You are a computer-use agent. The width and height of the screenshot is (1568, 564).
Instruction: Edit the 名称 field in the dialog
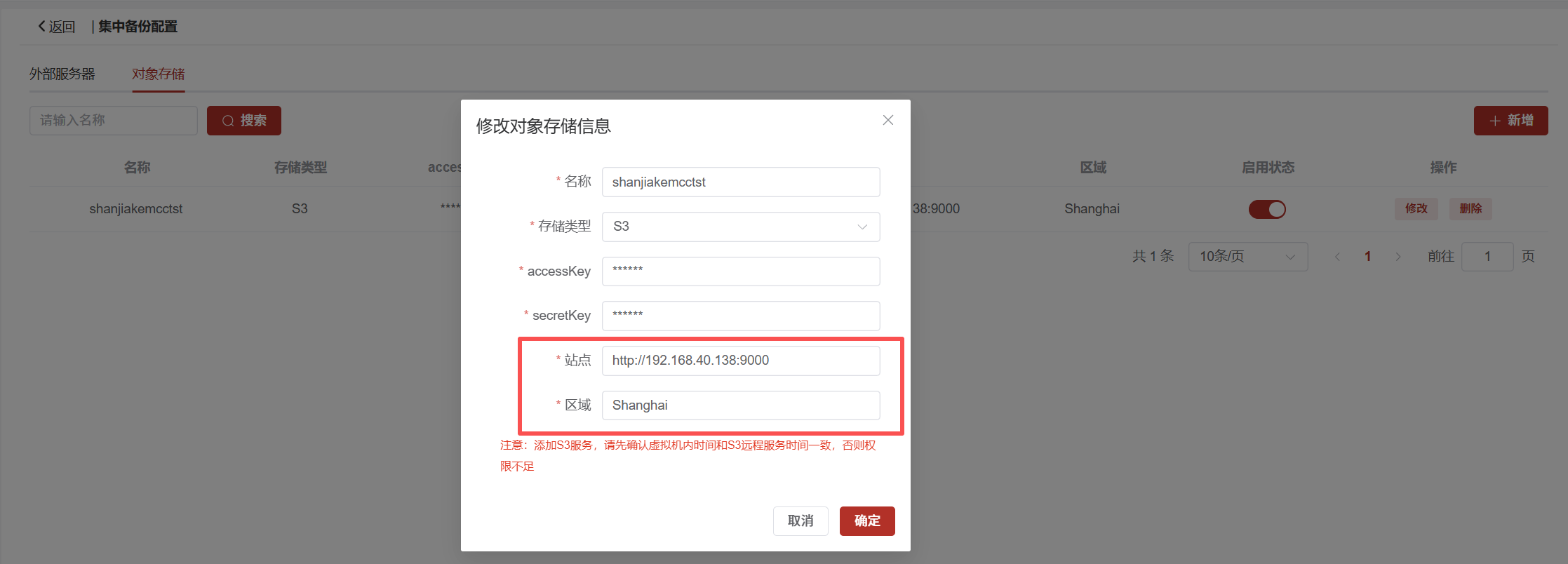[741, 182]
